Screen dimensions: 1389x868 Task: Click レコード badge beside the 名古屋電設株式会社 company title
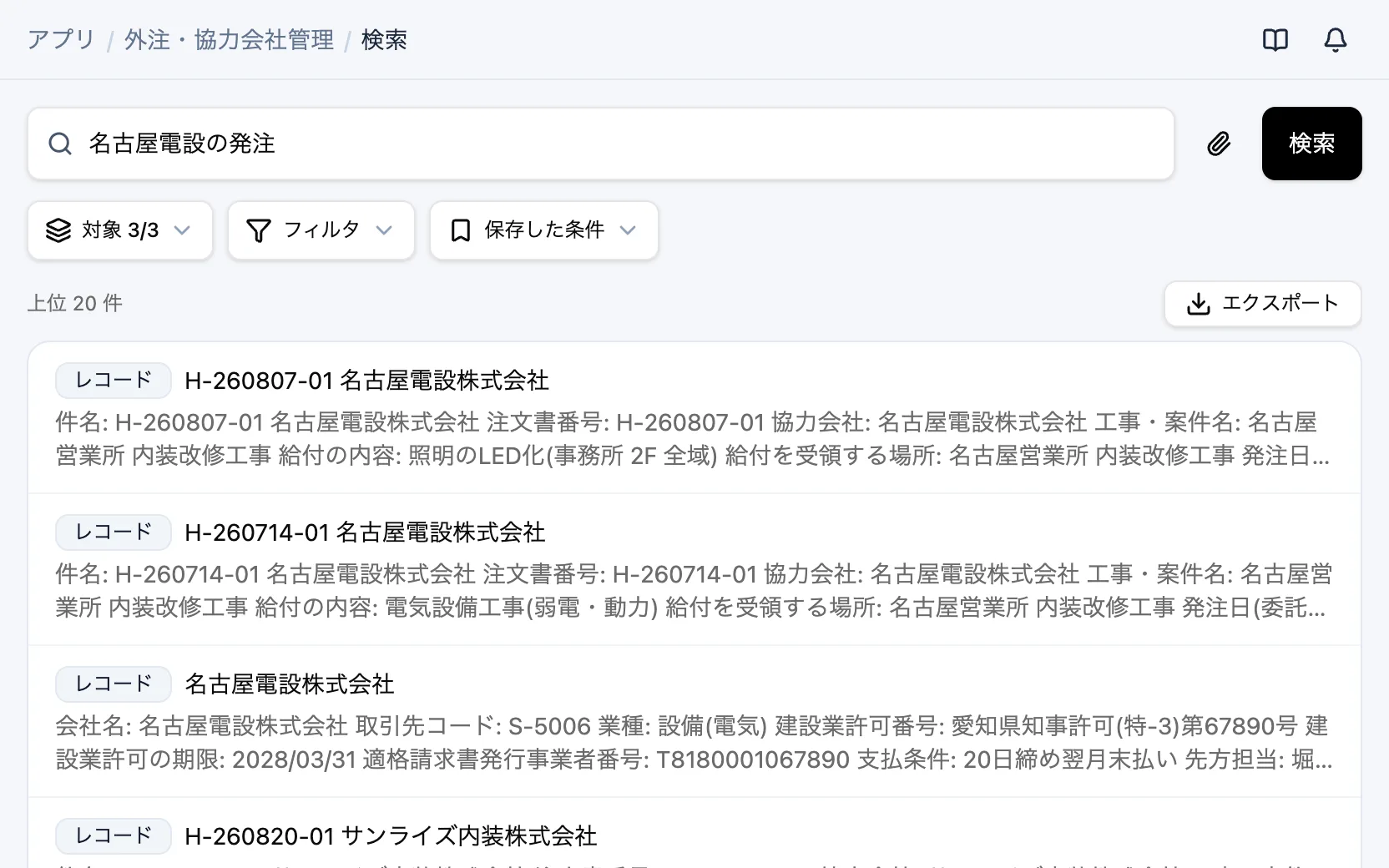114,684
